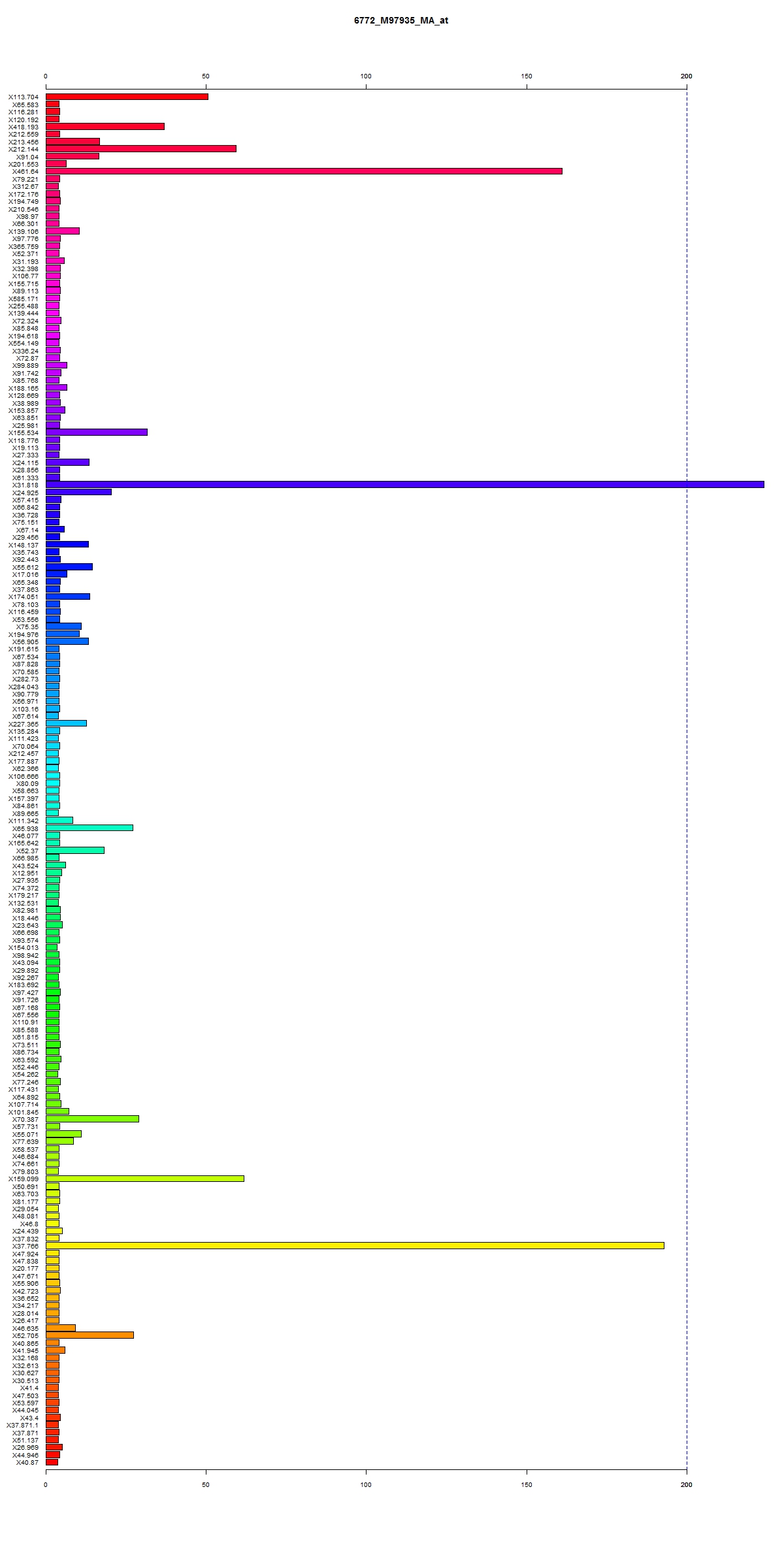Select the bar for X159.099
The height and width of the screenshot is (1568, 784).
145,1178
